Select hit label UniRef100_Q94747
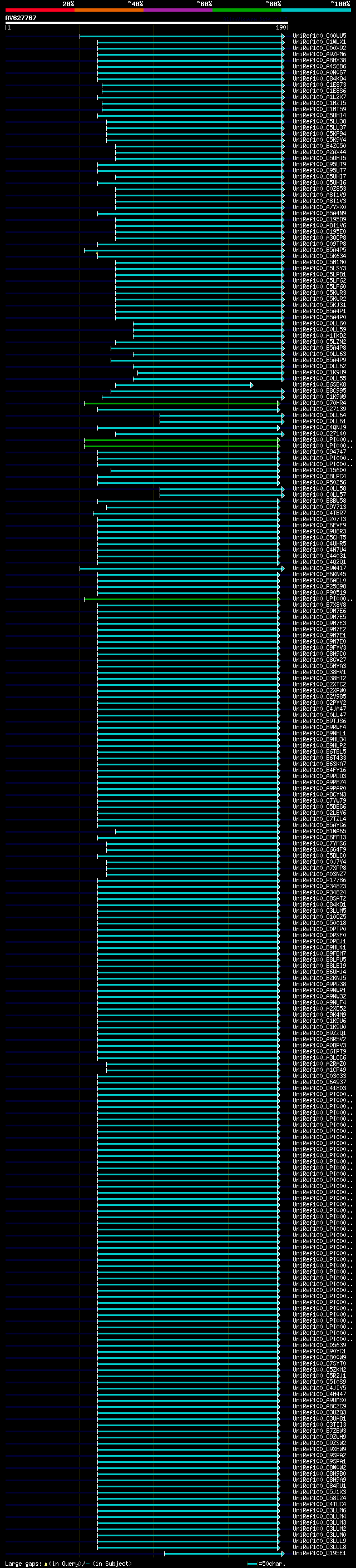Screen dimensions: 356x1568 [319, 452]
